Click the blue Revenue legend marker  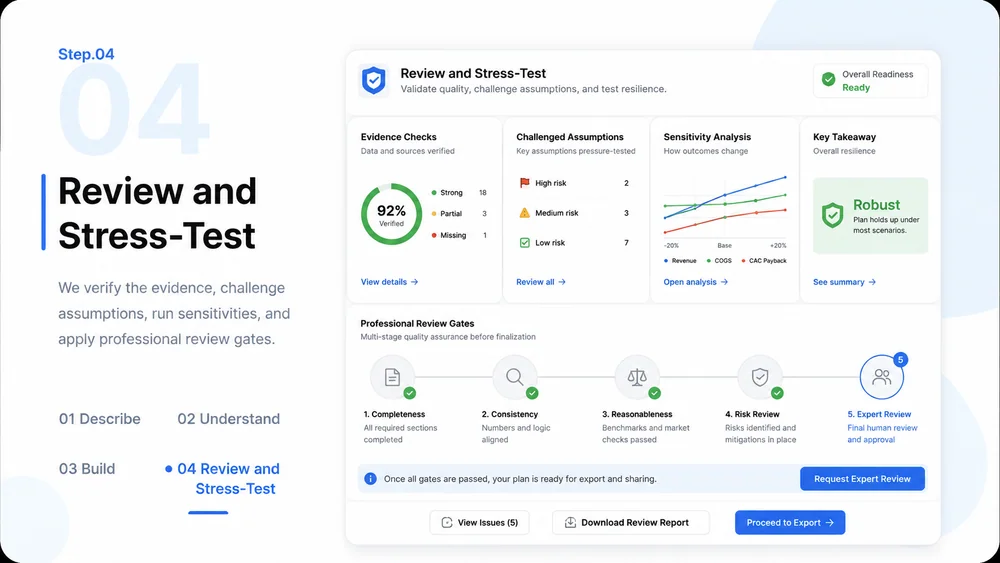click(666, 261)
